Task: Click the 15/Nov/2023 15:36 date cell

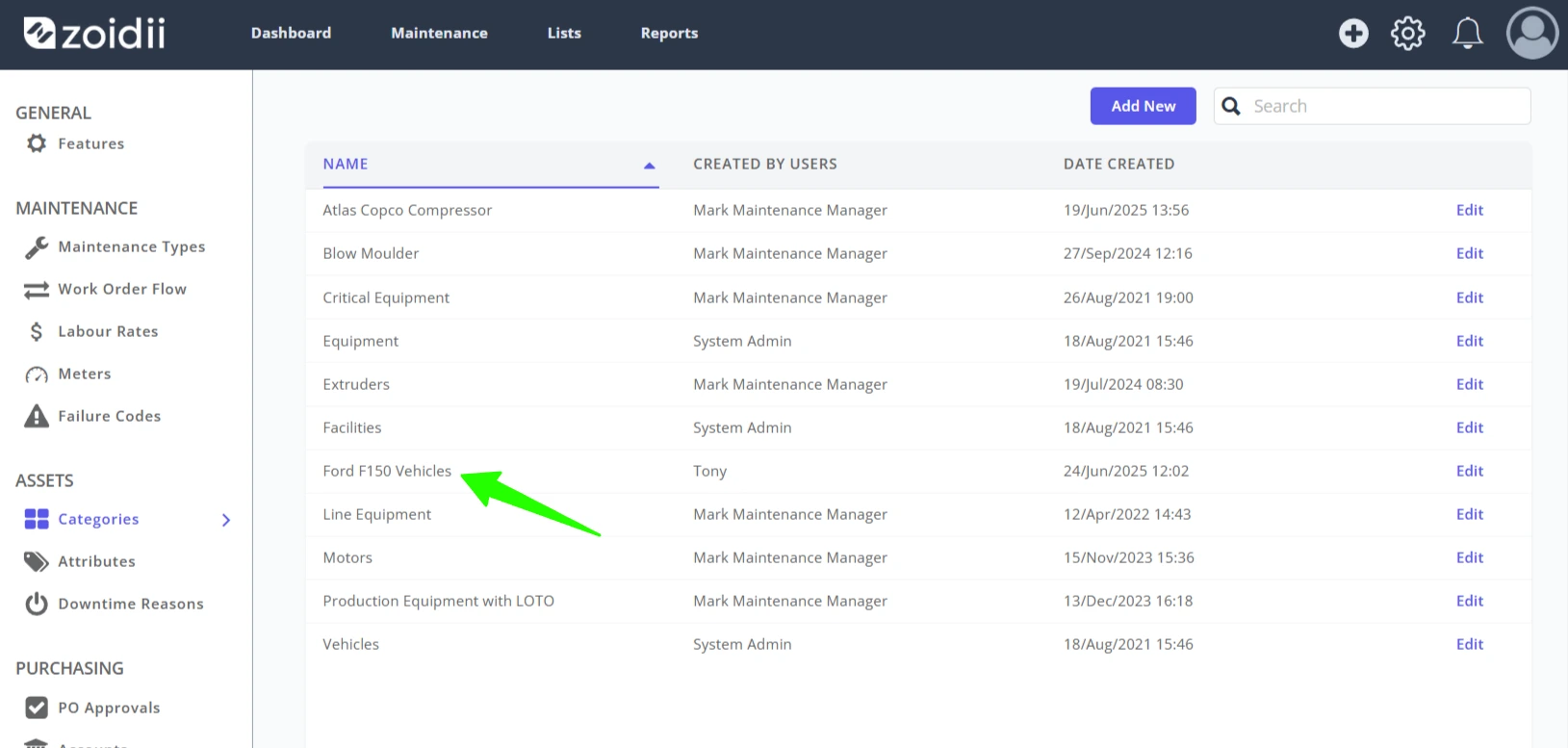Action: coord(1128,557)
